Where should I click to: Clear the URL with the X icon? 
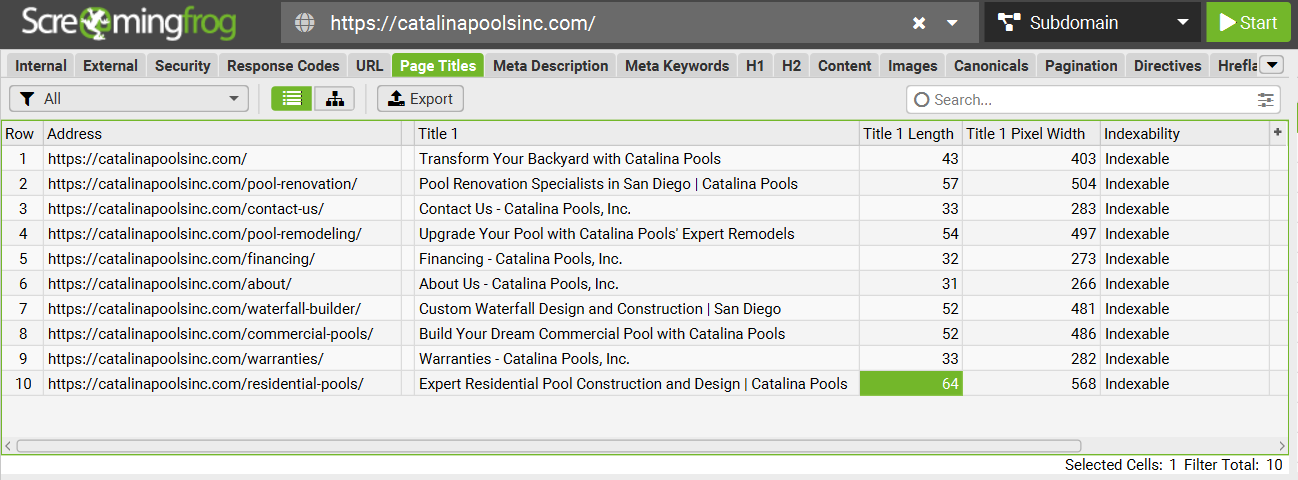coord(919,23)
